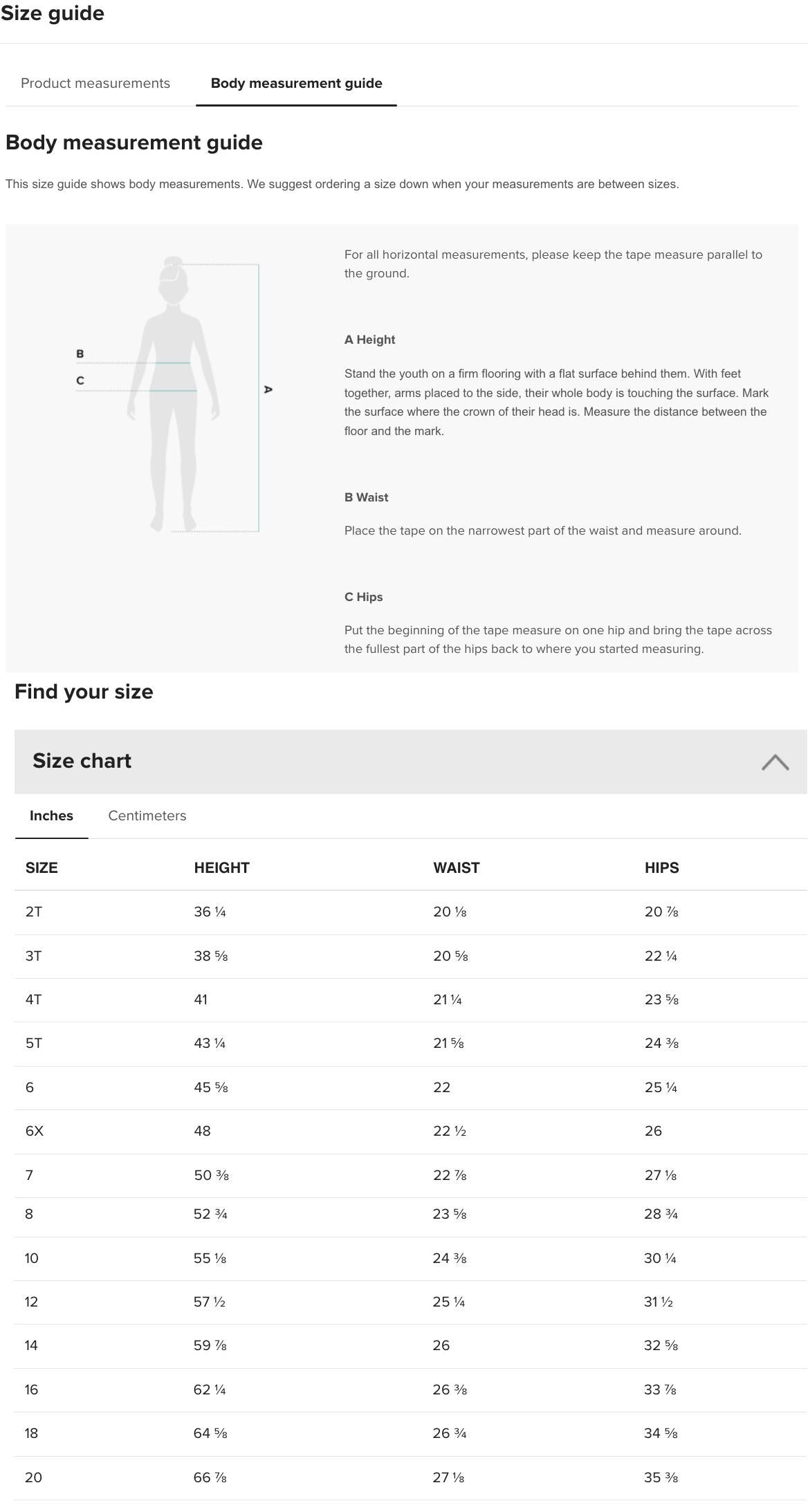Click the C Hips section heading
The image size is (808, 1512).
point(363,596)
